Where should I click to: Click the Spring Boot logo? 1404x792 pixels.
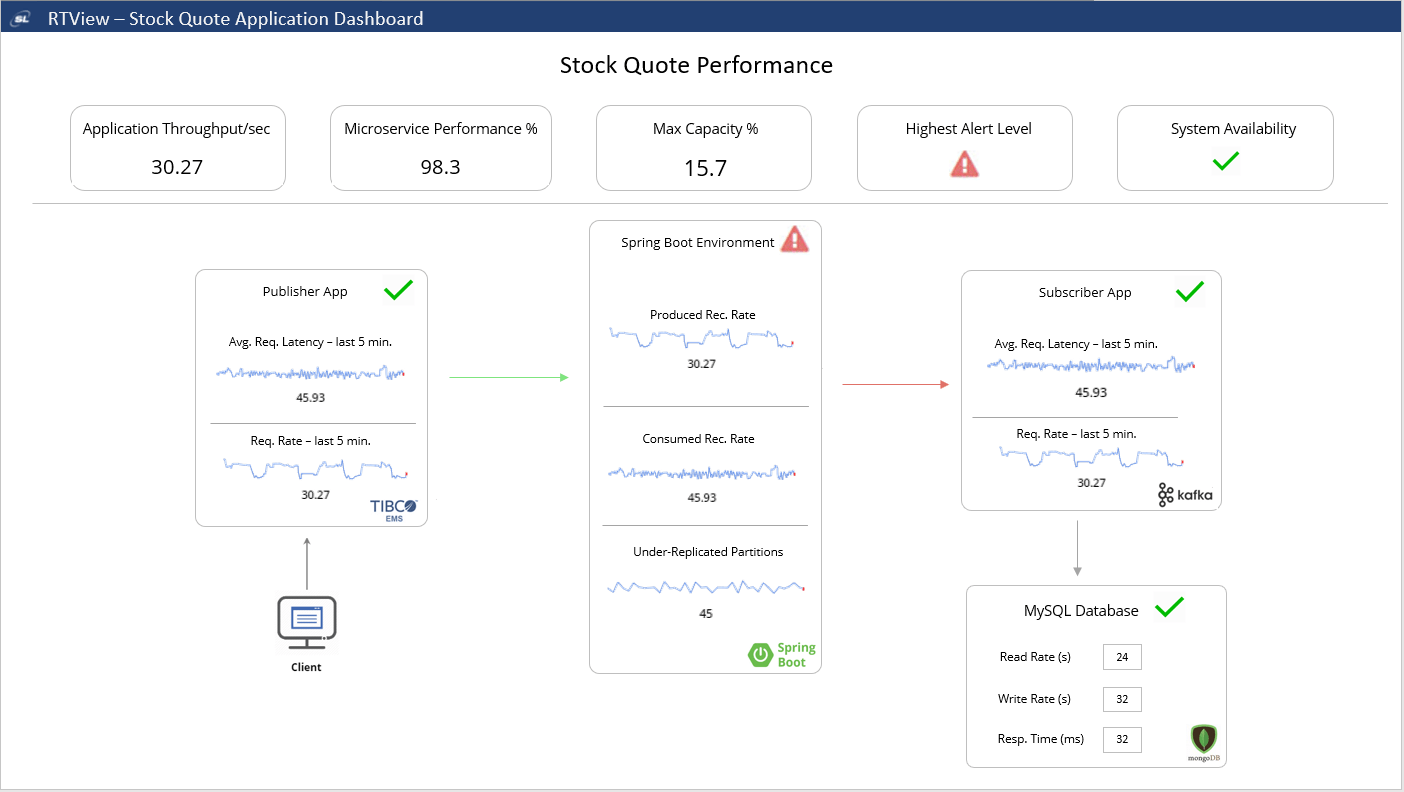pos(782,655)
